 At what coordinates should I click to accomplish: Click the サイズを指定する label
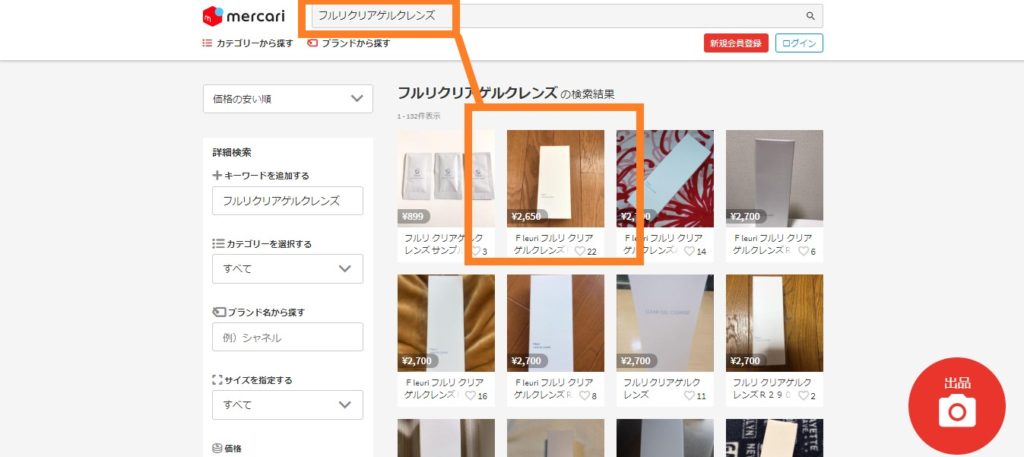252,380
